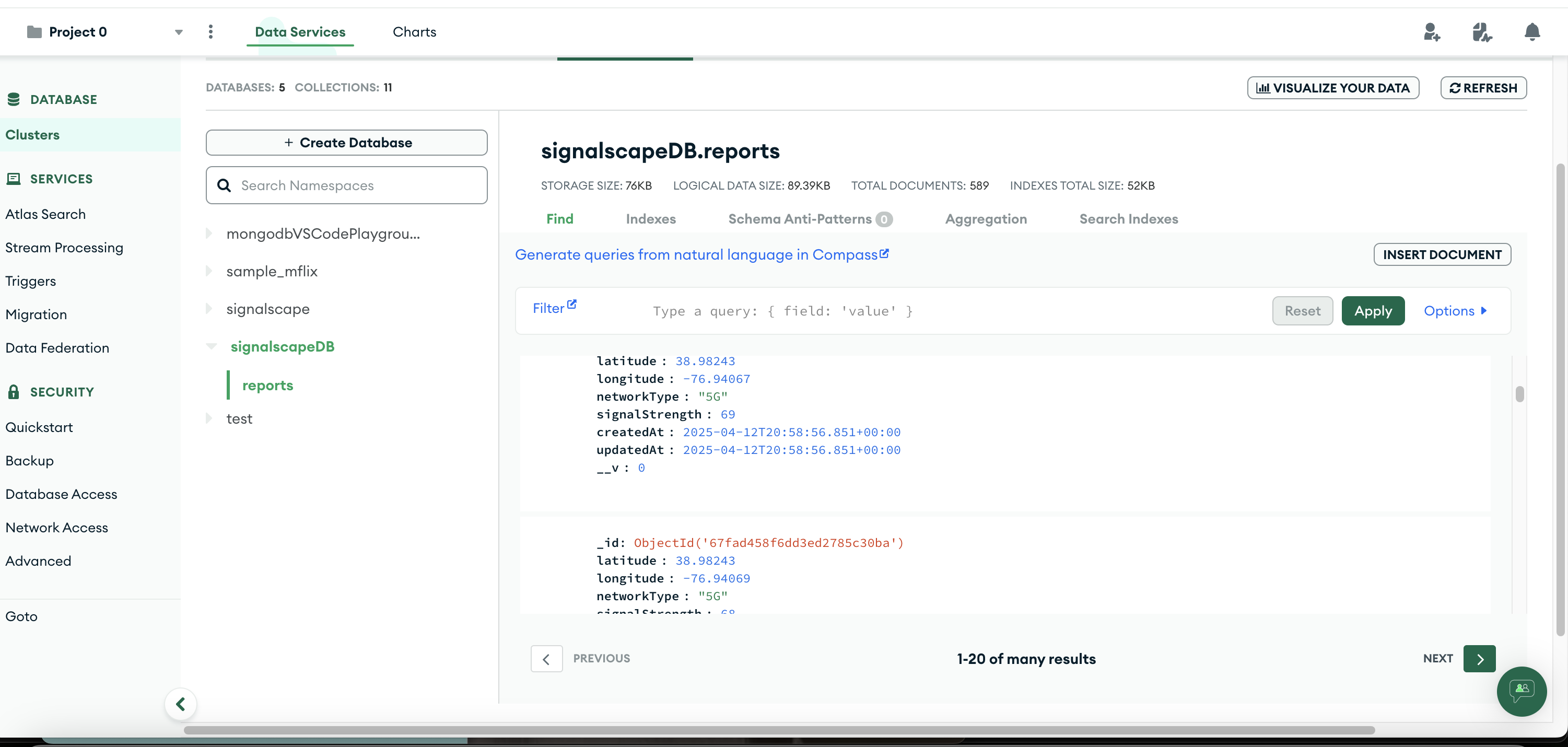Screen dimensions: 1568x747
Task: Click INSERT DOCUMENT button
Action: [x=1442, y=254]
